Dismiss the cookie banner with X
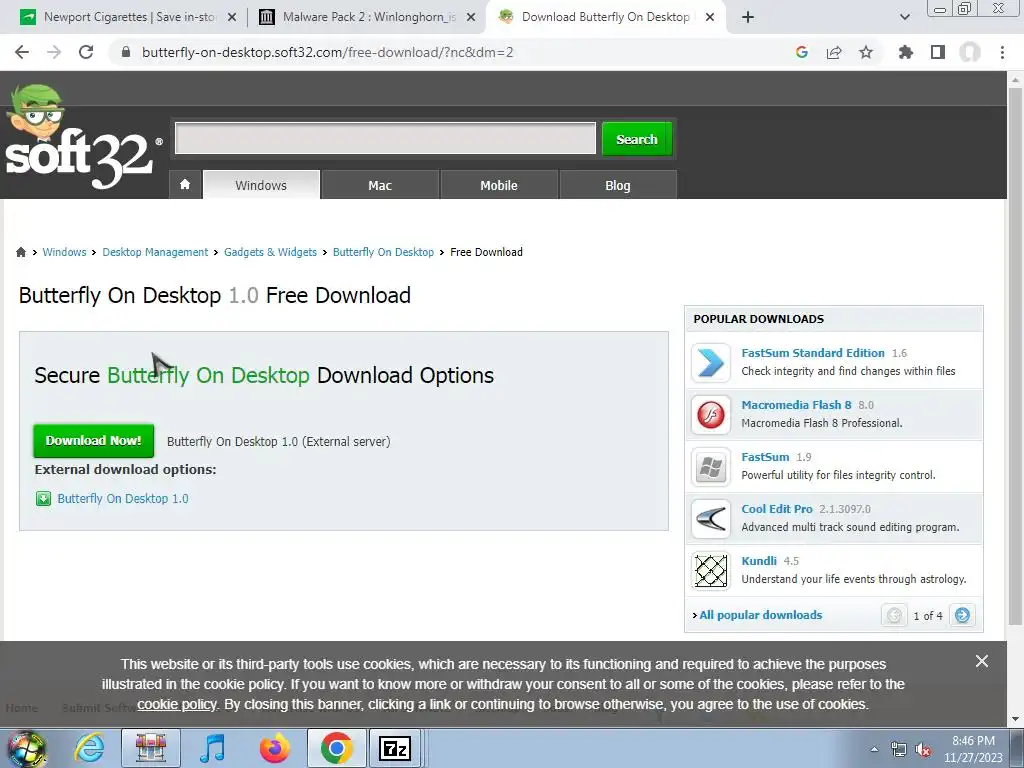Screen dimensions: 1024x768 point(982,661)
